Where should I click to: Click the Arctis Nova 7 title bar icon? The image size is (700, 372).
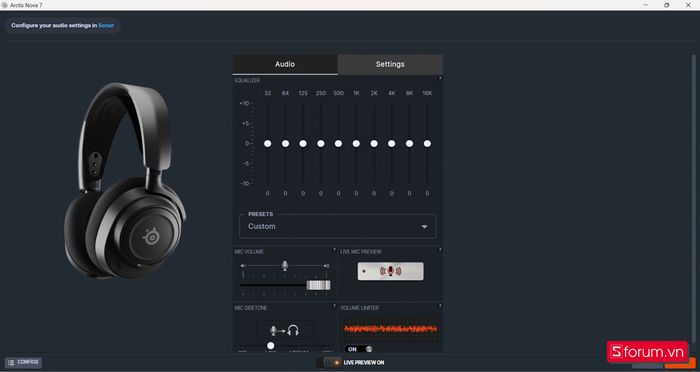point(4,5)
